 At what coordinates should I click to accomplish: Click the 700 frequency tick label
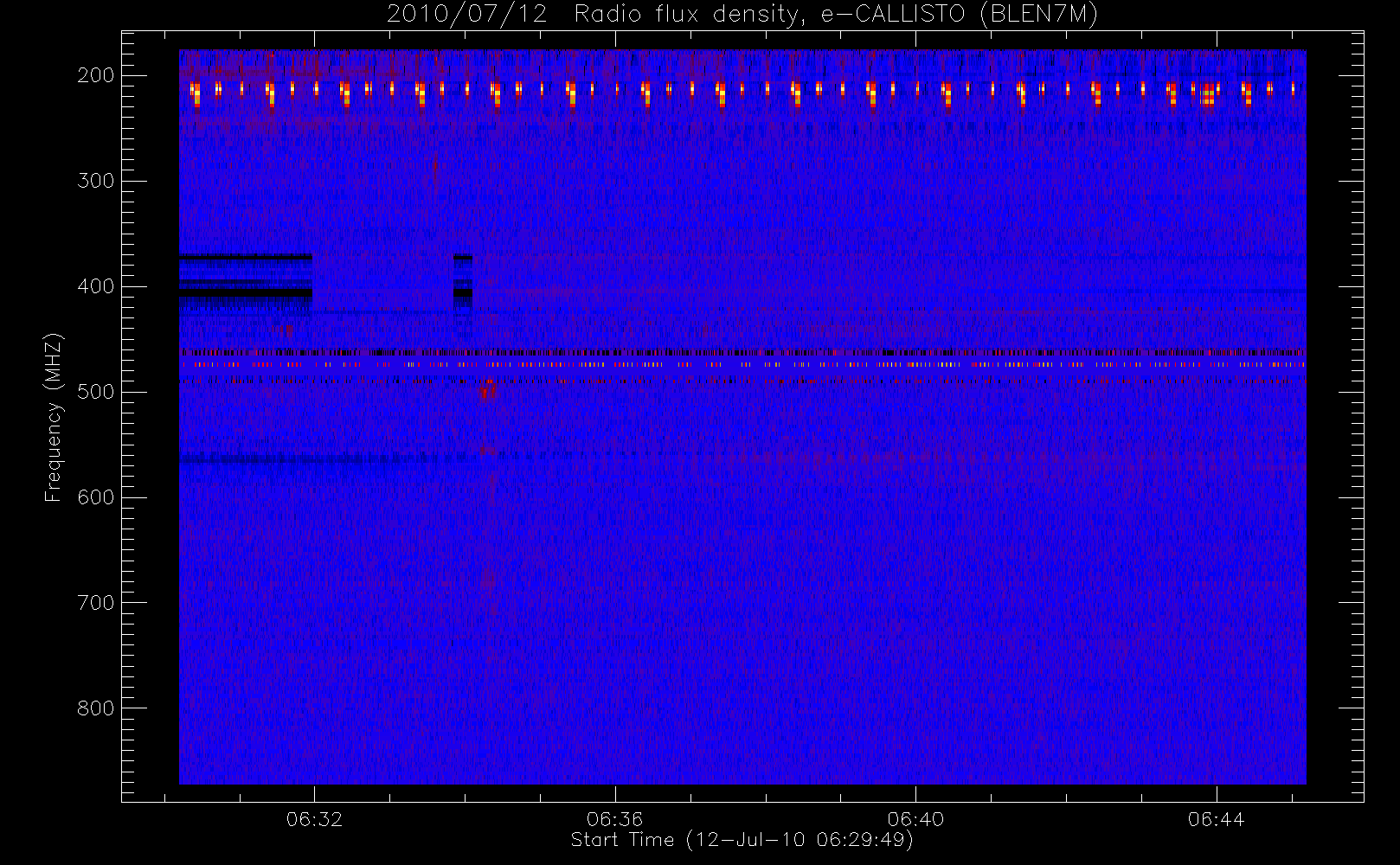coord(96,603)
